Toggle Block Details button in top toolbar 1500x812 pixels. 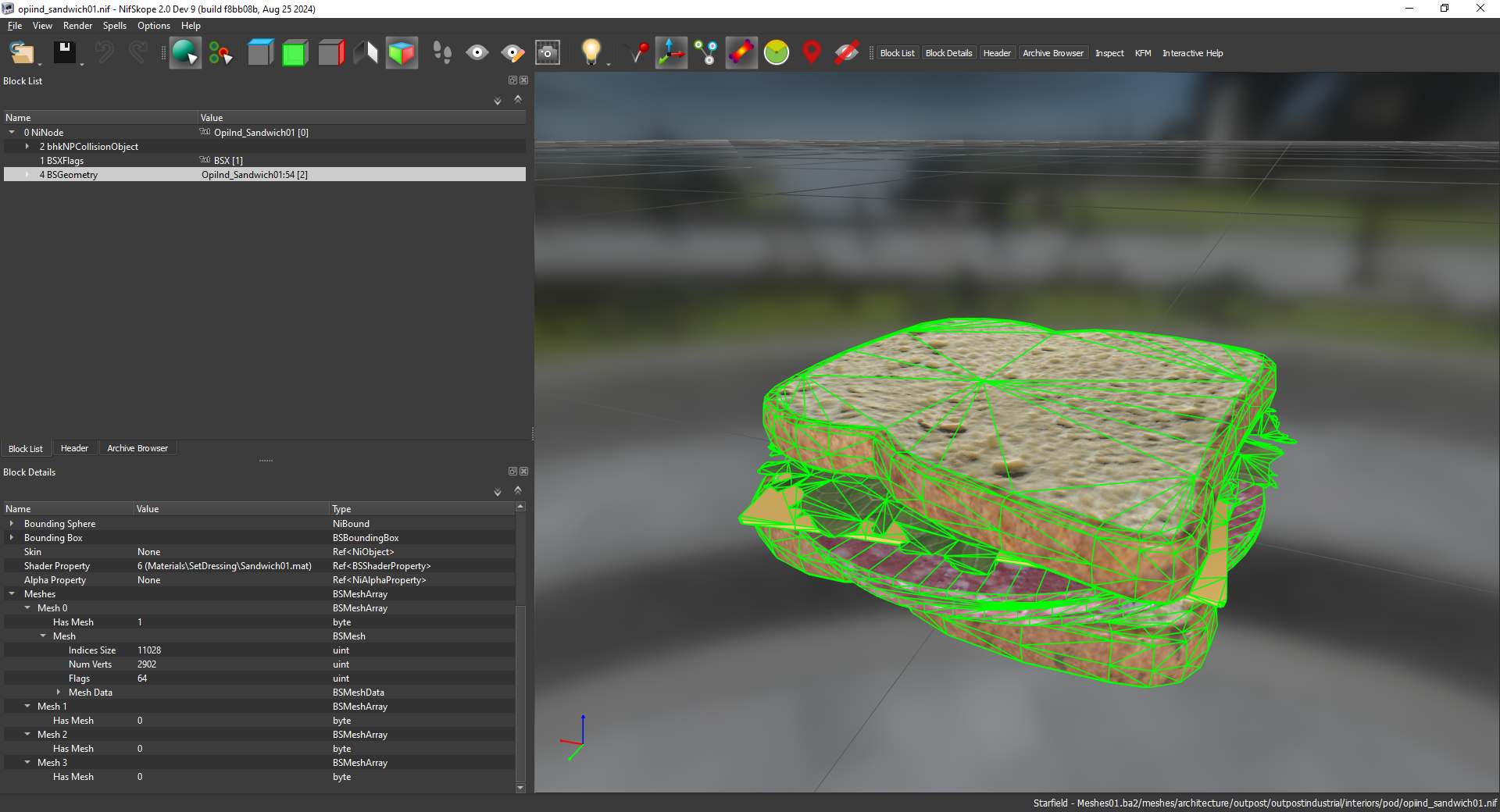(948, 53)
